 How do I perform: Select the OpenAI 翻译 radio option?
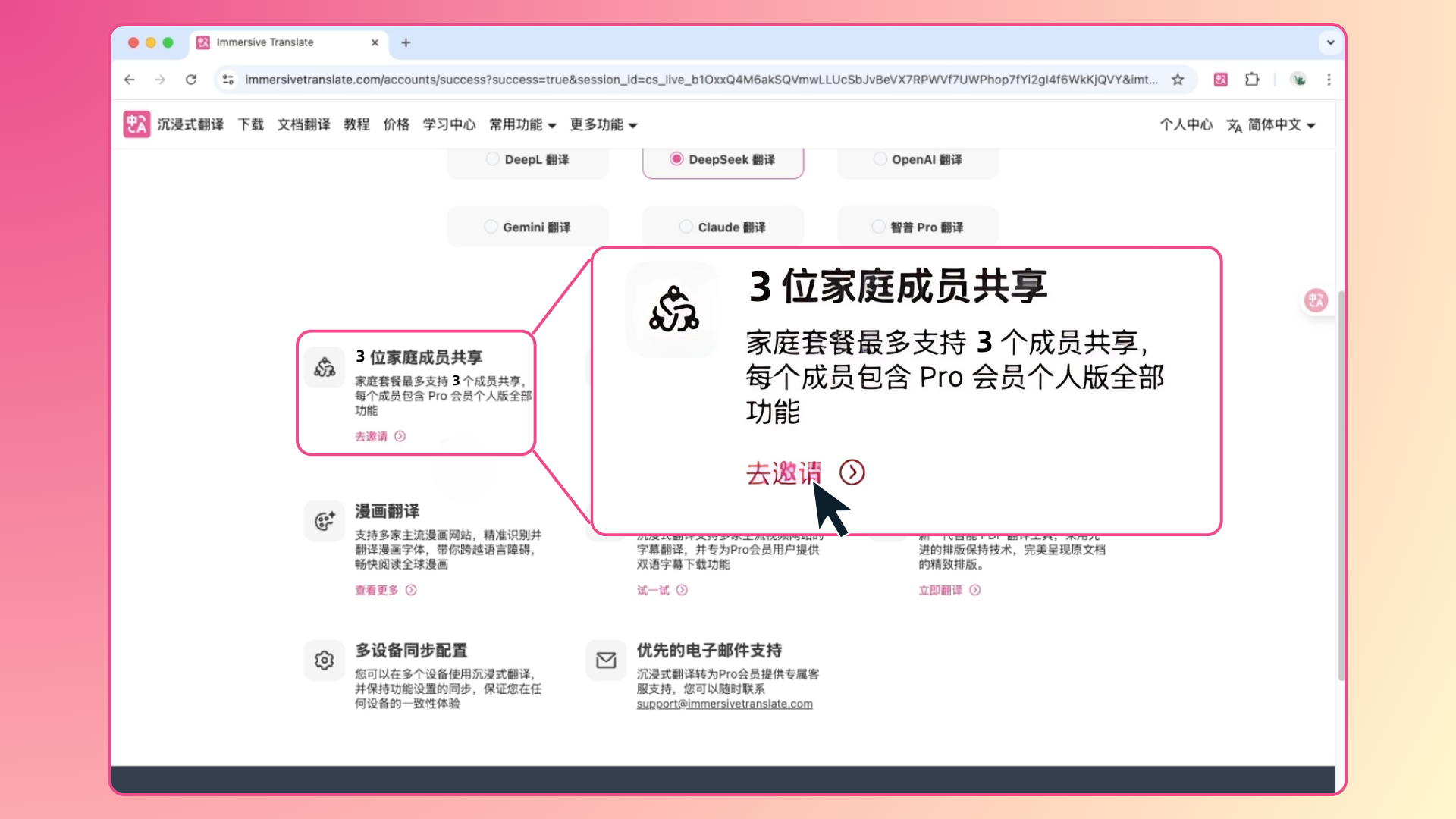pyautogui.click(x=880, y=158)
